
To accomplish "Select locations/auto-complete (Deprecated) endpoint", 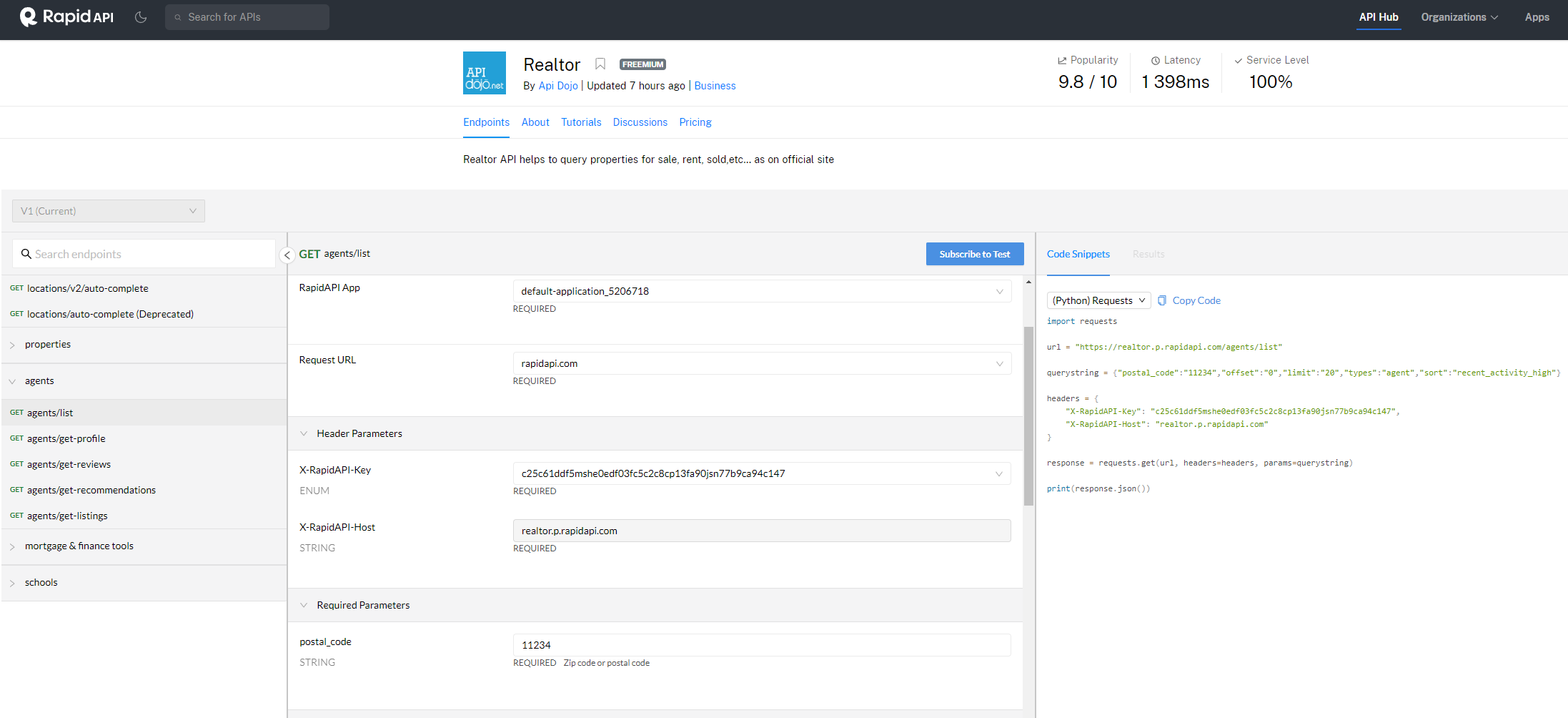I will coord(144,314).
